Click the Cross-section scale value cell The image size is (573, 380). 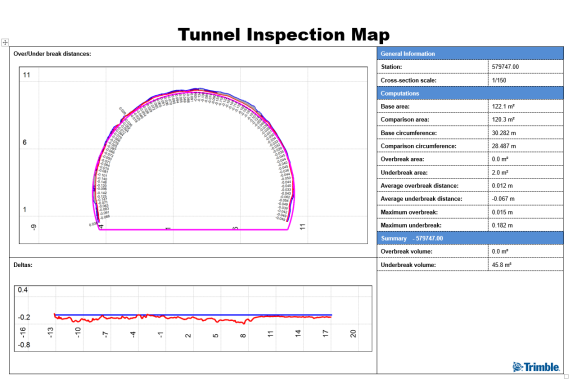coord(525,80)
